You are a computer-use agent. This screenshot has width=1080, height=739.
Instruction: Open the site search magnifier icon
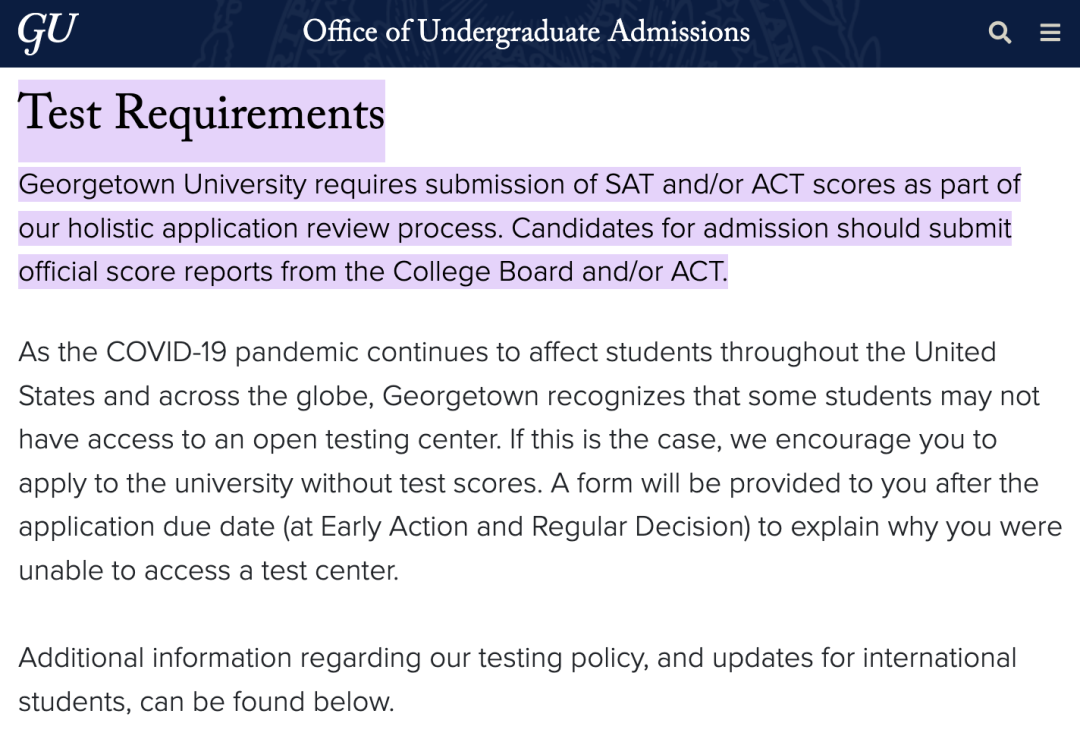point(999,32)
